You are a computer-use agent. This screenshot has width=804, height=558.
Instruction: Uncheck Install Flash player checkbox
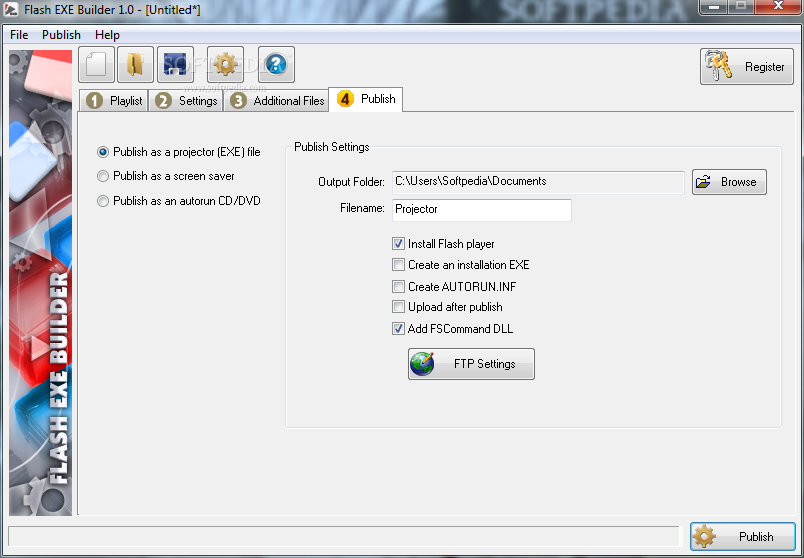[398, 244]
